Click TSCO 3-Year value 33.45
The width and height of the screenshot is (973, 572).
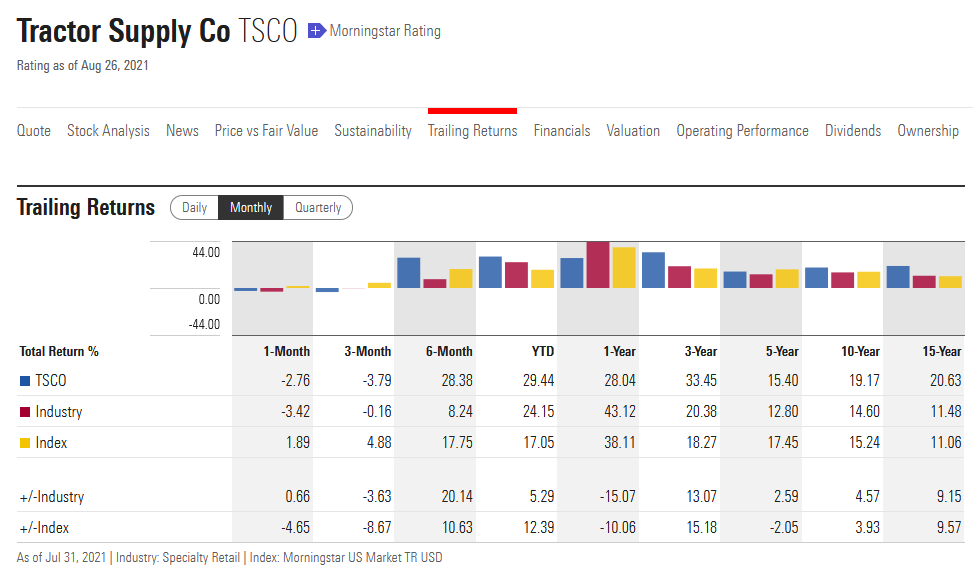(x=701, y=380)
